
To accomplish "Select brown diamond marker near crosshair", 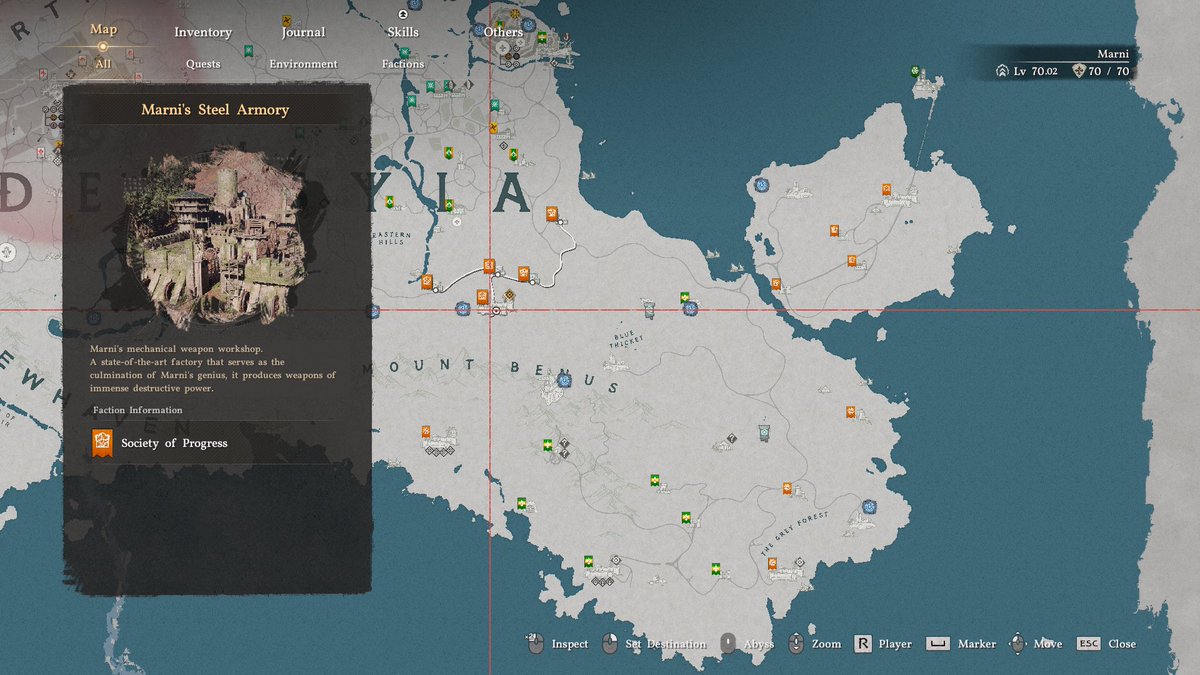I will pyautogui.click(x=510, y=294).
